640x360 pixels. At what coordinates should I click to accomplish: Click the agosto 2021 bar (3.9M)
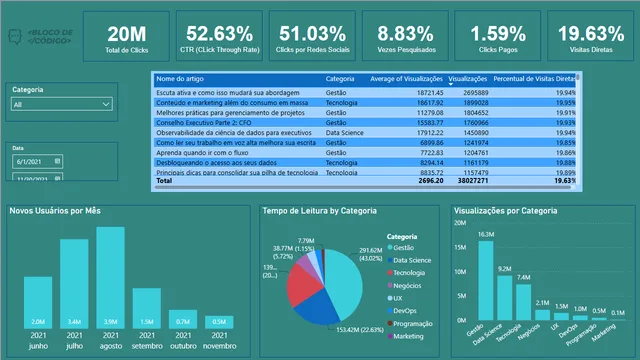tap(111, 278)
